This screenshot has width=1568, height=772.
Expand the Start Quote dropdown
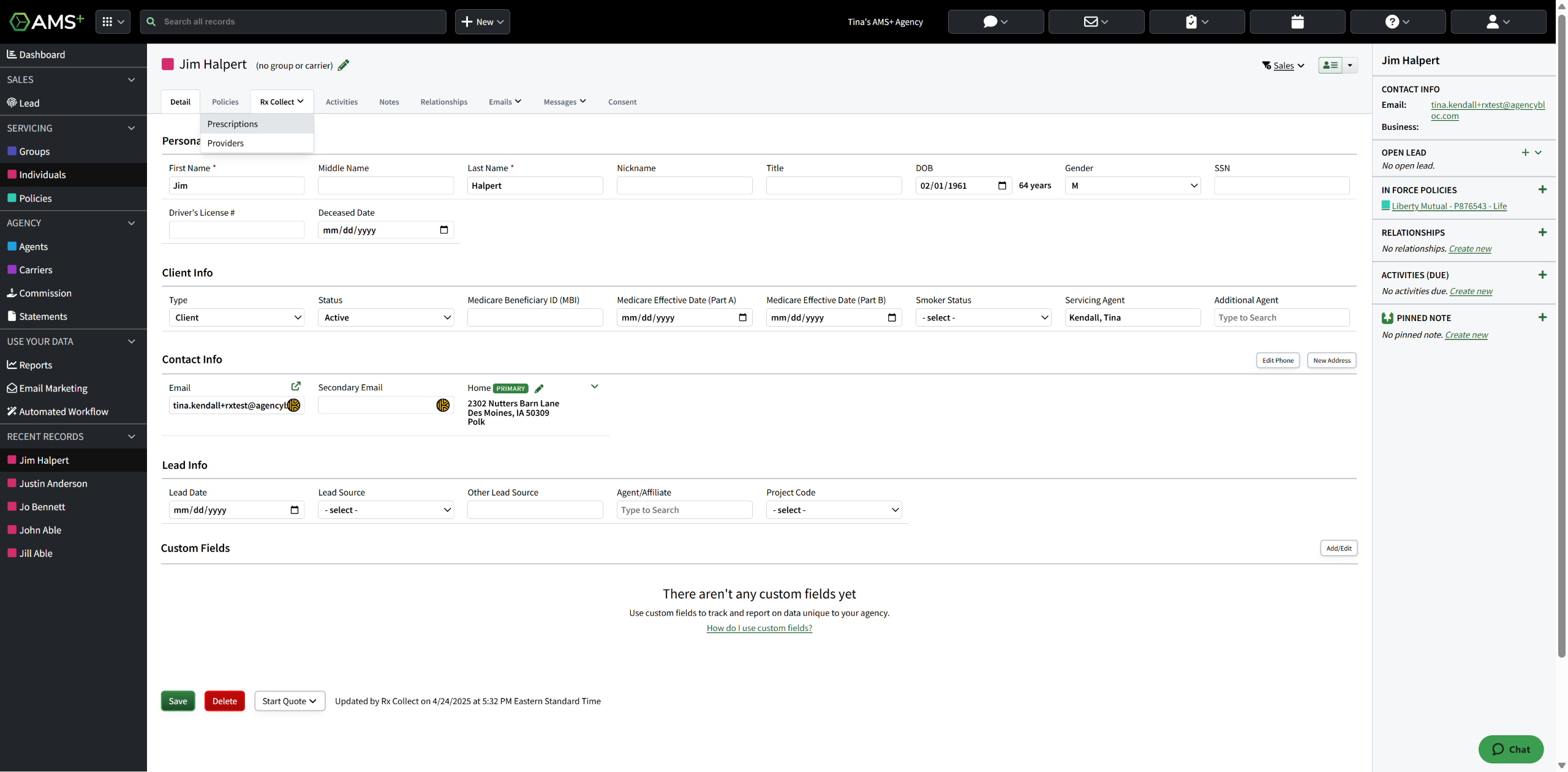pyautogui.click(x=290, y=701)
